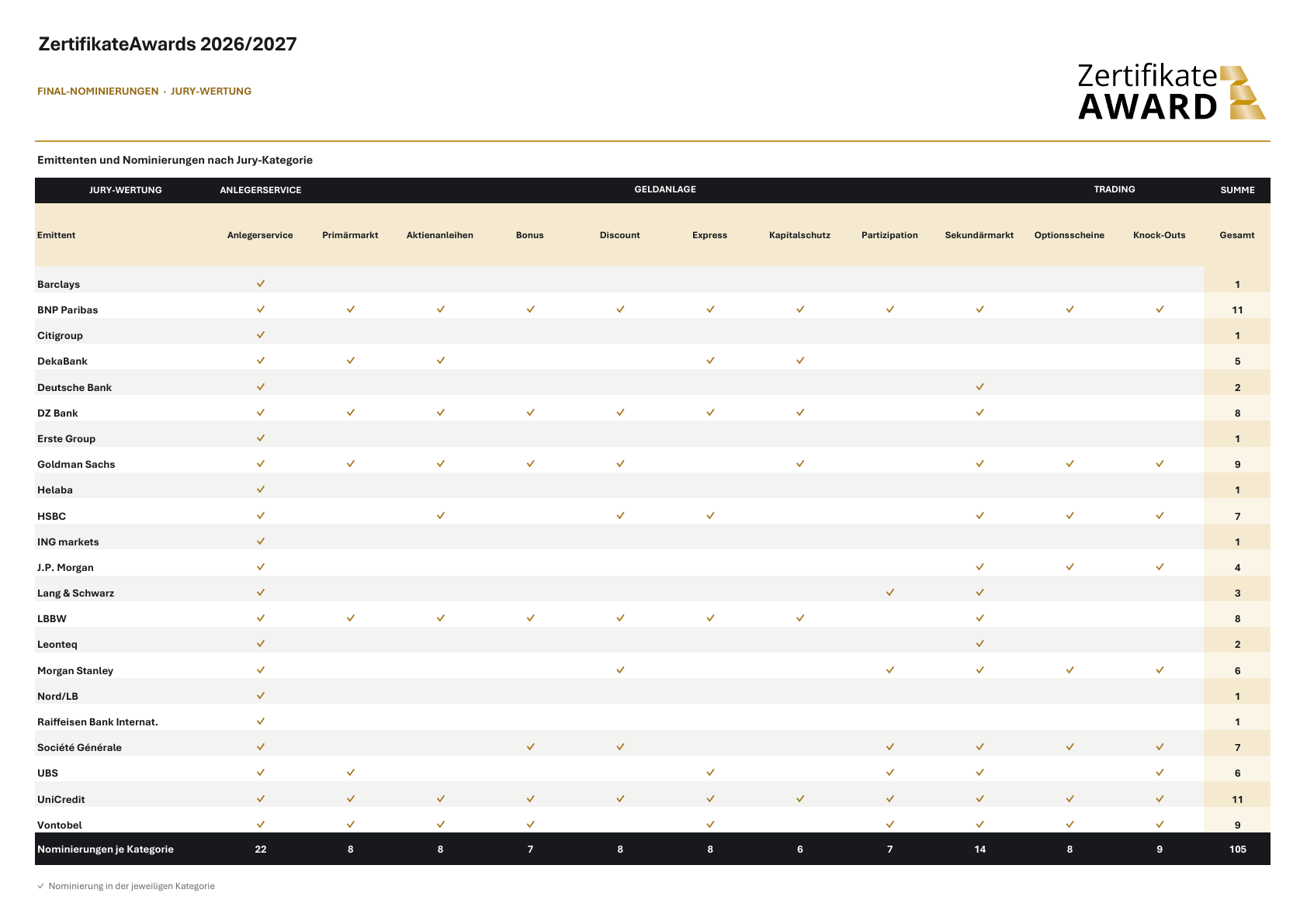Click Leonteq's Sekundärmarkt checkmark

[x=980, y=644]
